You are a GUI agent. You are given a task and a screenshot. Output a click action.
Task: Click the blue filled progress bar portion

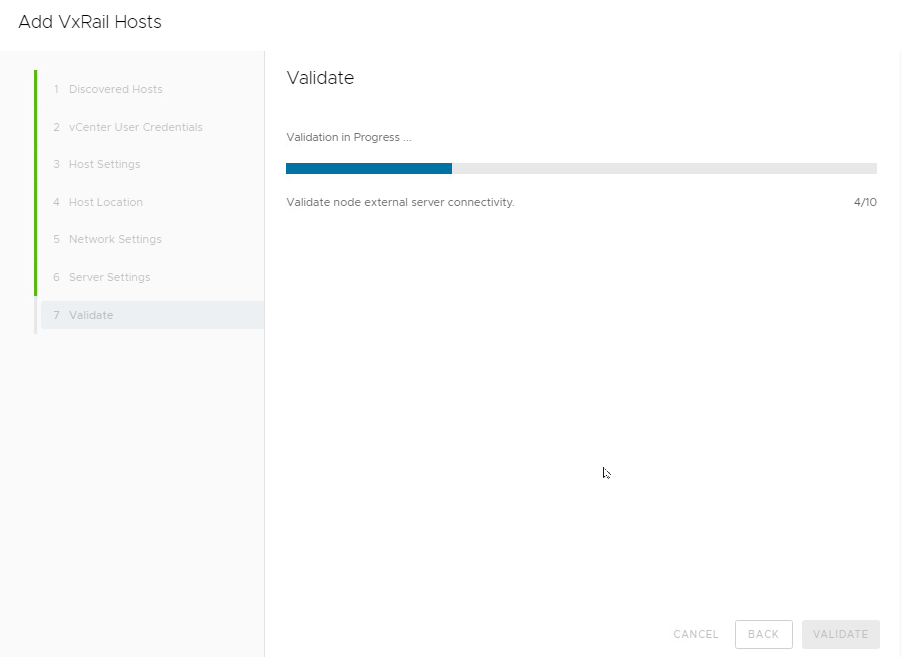pyautogui.click(x=369, y=169)
